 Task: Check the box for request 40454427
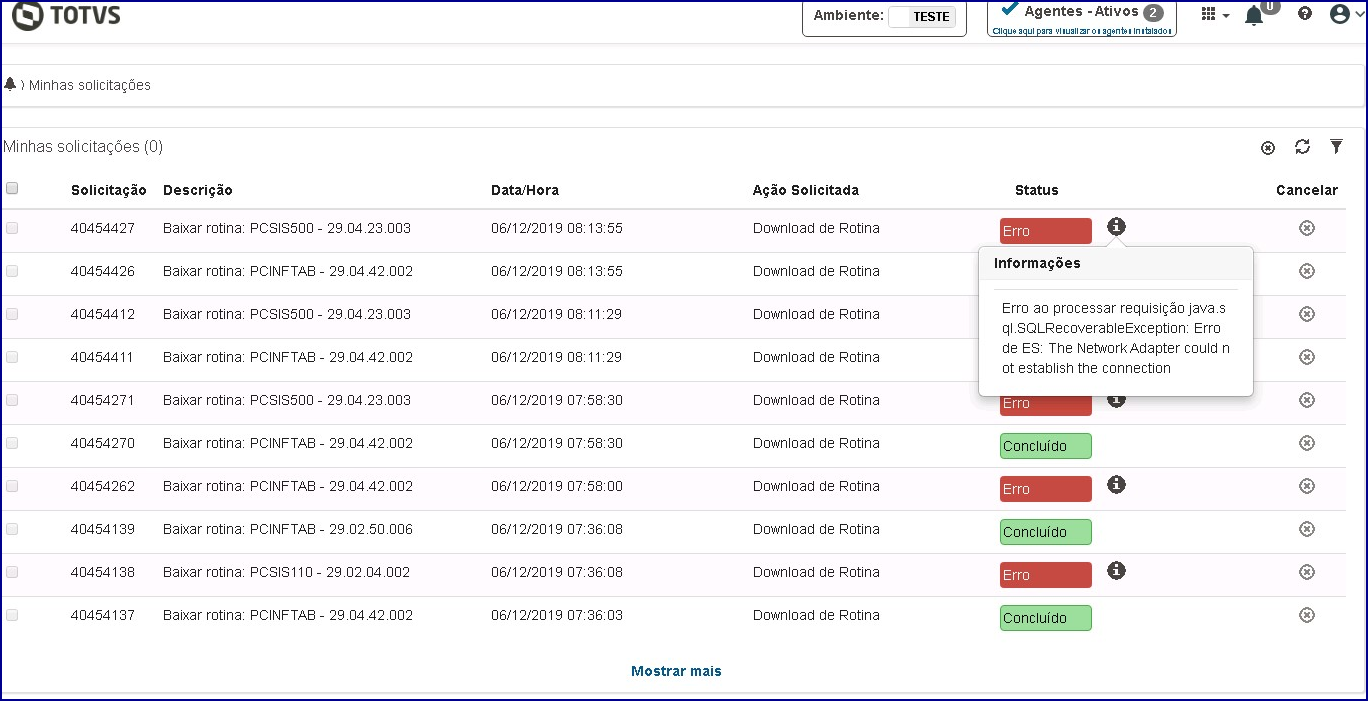(12, 228)
